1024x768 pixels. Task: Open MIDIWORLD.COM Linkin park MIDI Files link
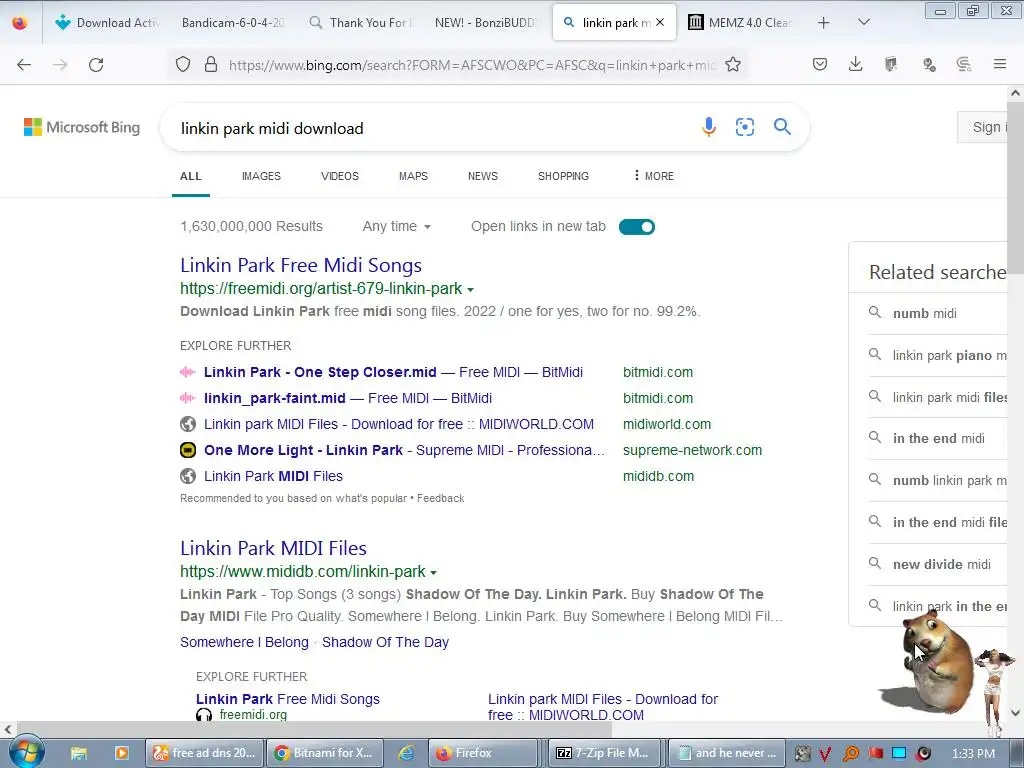399,424
